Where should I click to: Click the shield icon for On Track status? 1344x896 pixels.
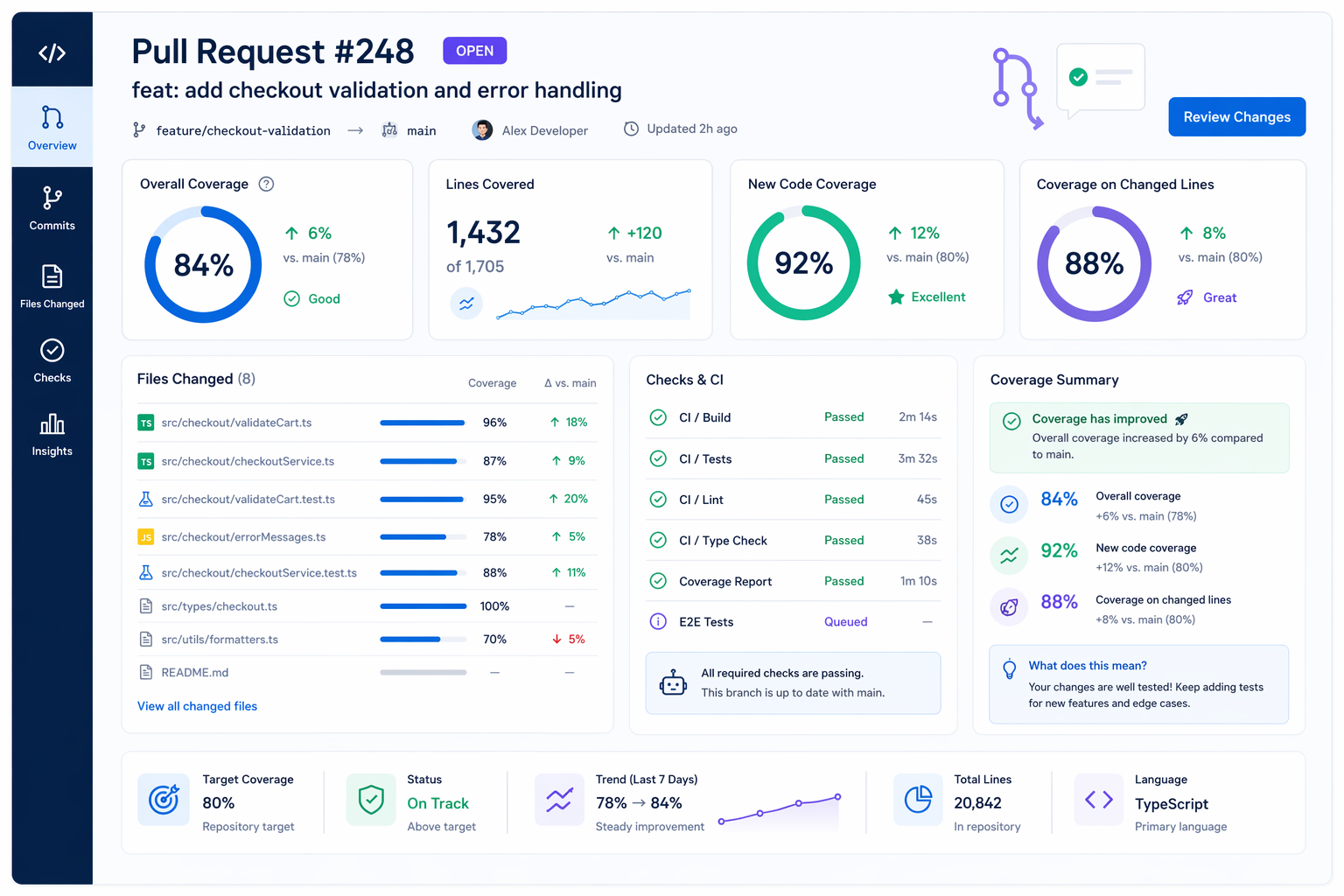[372, 800]
